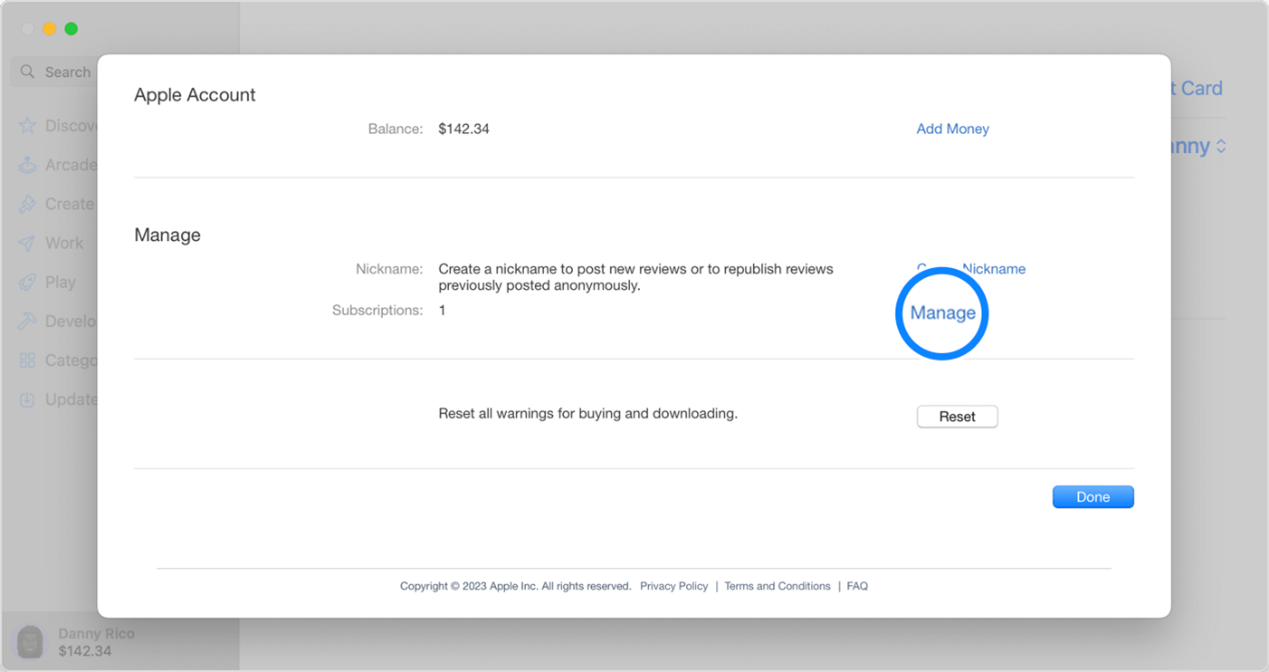The image size is (1269, 672).
Task: Select the Discover icon in the sidebar
Action: pyautogui.click(x=28, y=125)
